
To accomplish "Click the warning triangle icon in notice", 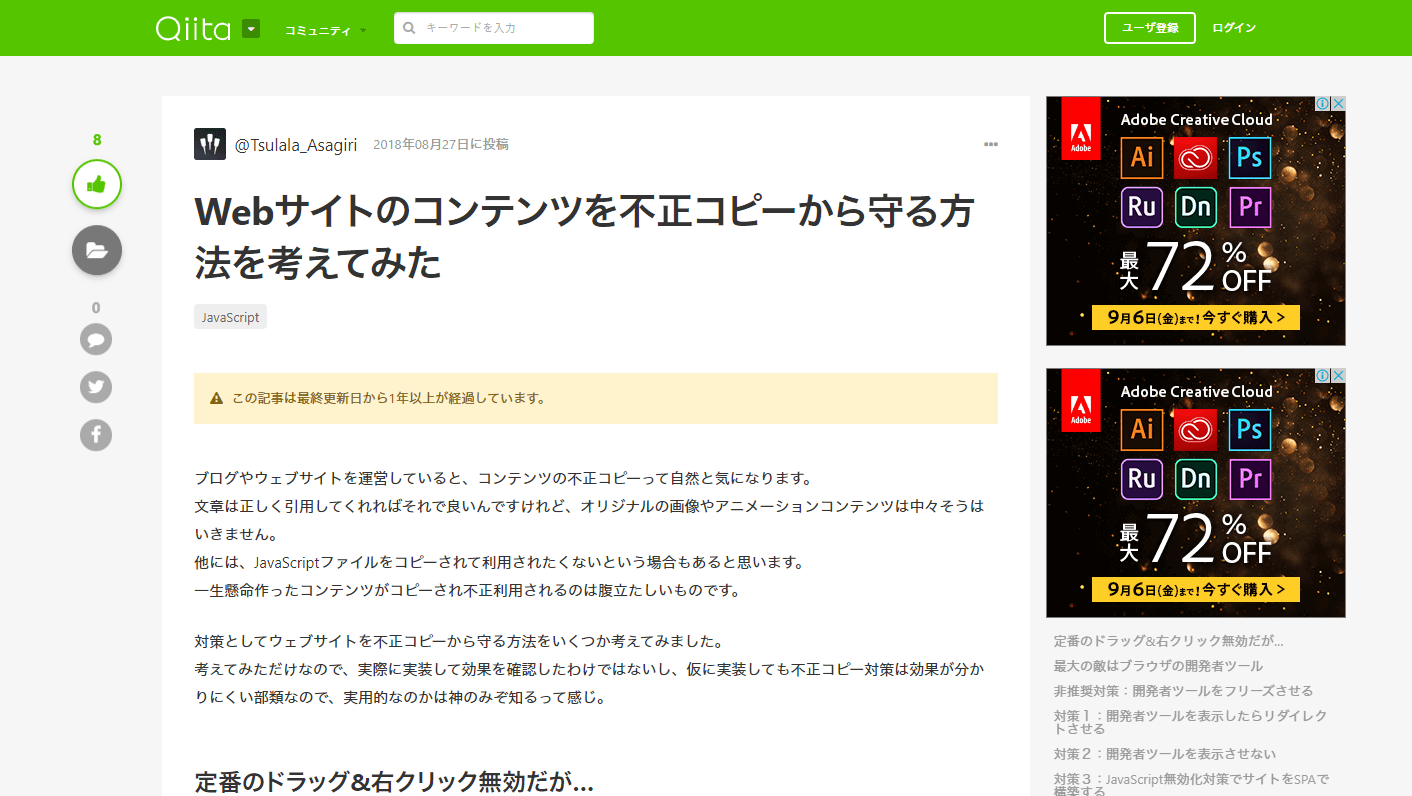I will (x=217, y=398).
